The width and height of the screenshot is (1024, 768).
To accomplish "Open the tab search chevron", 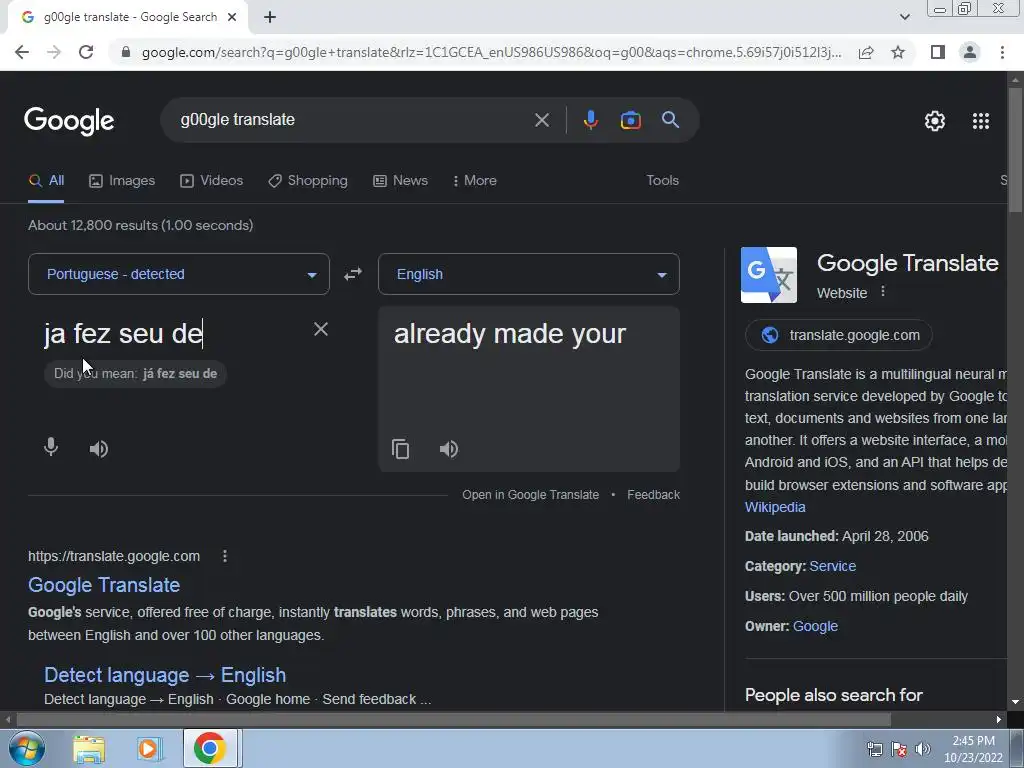I will [904, 18].
